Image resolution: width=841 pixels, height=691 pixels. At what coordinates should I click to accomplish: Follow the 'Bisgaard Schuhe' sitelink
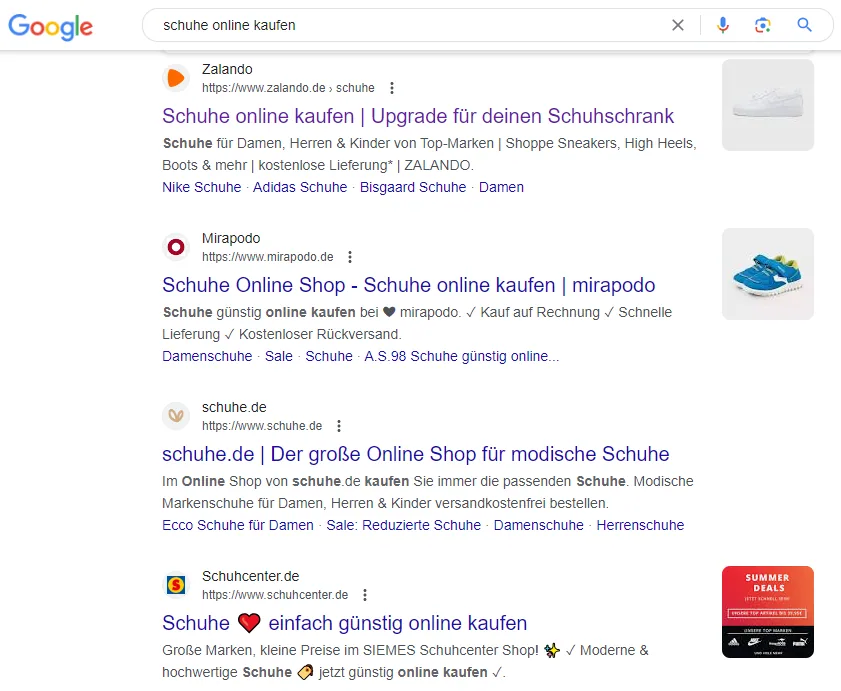point(412,187)
